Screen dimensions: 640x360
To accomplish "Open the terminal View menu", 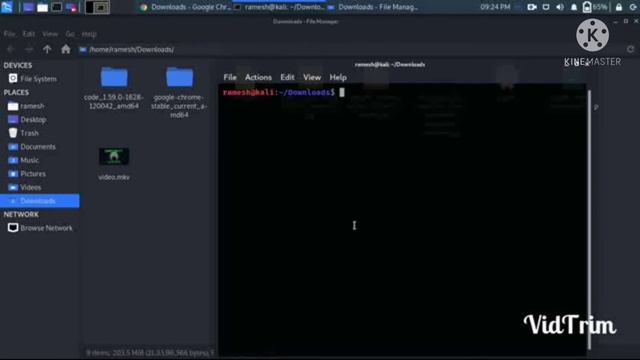I will click(x=312, y=77).
